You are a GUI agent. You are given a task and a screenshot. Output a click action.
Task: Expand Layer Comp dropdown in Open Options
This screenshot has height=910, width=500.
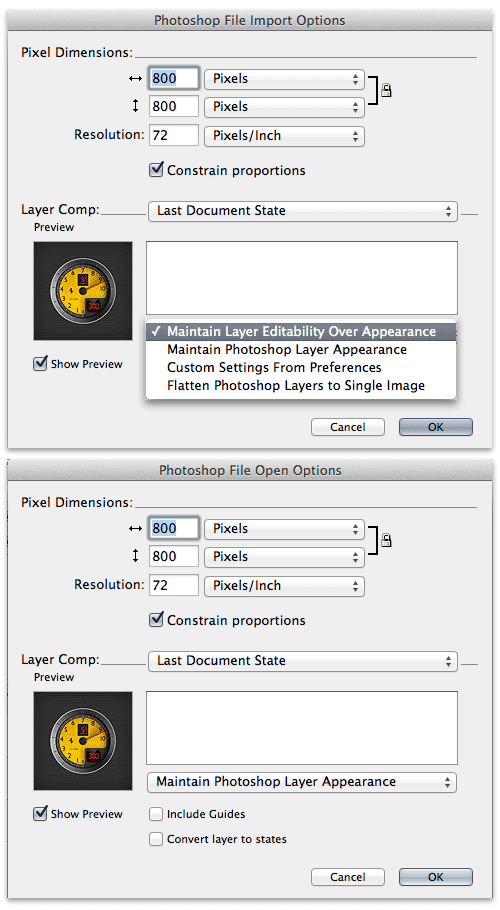(x=302, y=661)
